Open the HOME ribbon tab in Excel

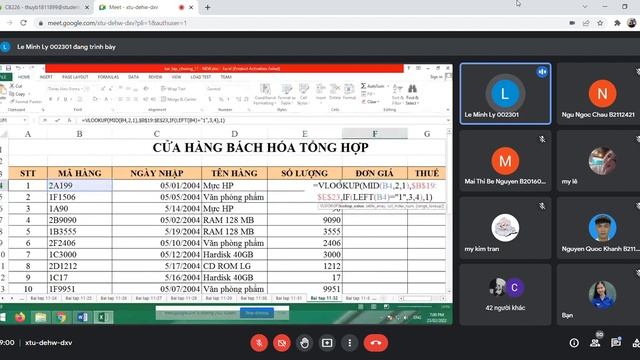(x=24, y=77)
